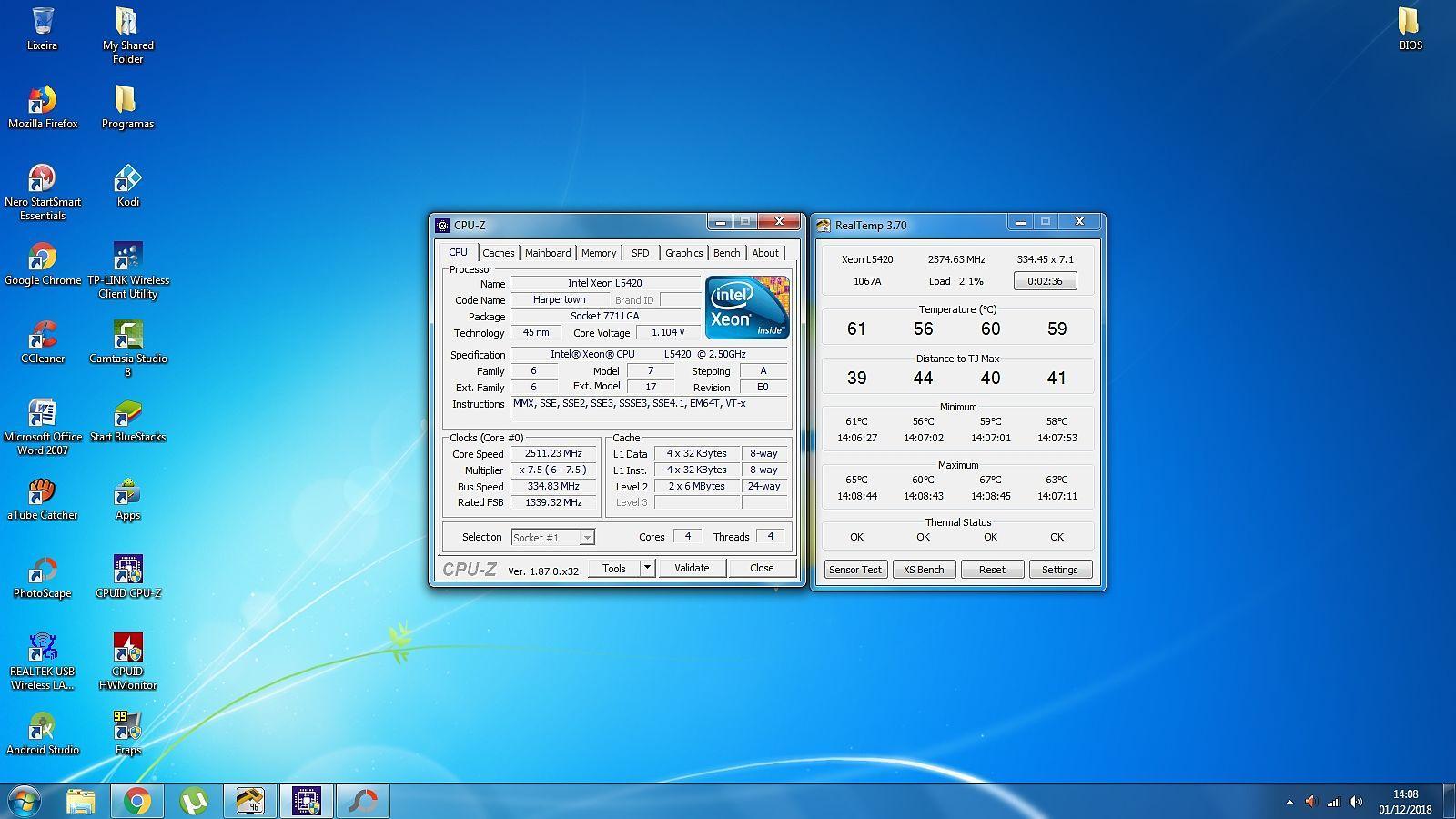
Task: Open Microsoft Office Word 2007 icon
Action: coord(43,427)
